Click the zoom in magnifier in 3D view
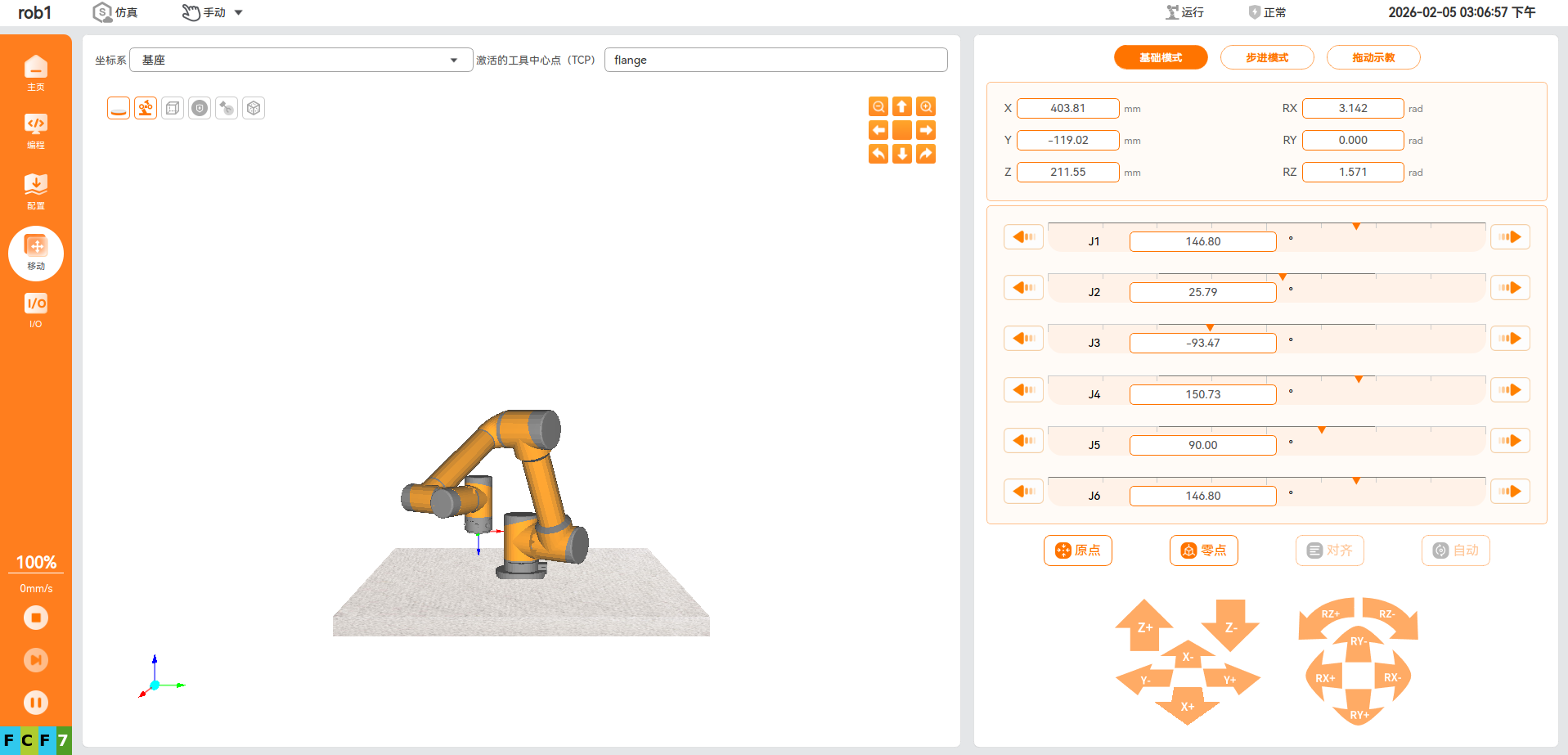 click(926, 107)
